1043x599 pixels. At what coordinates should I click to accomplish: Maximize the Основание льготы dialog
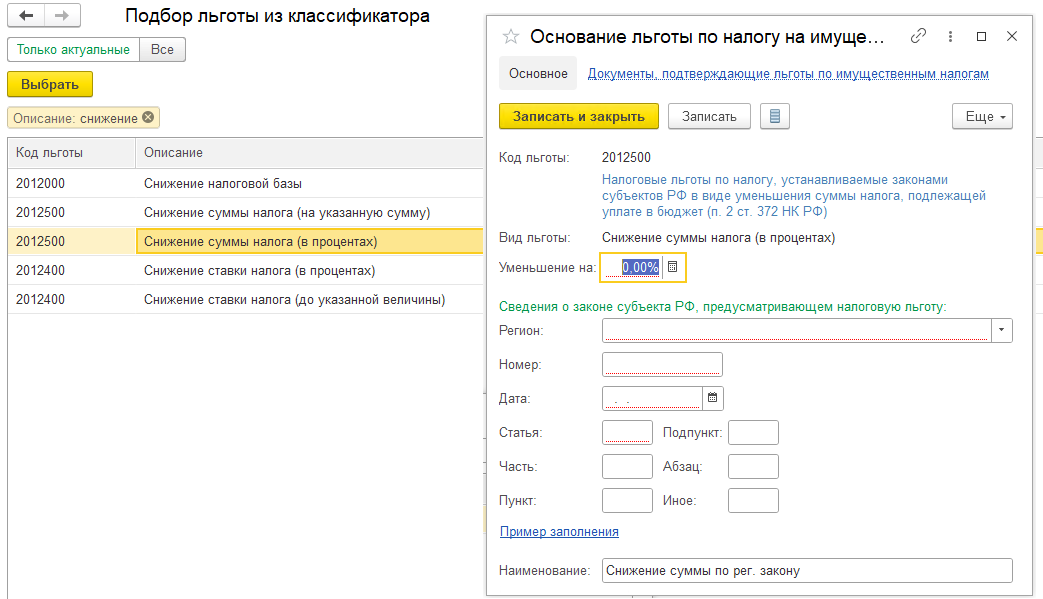981,37
